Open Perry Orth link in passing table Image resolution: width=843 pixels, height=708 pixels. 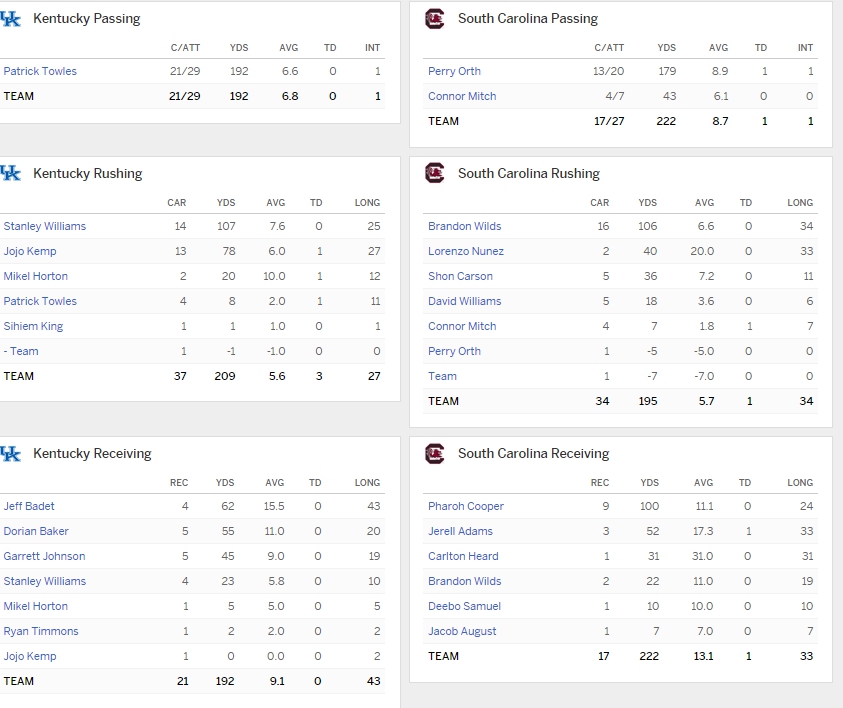click(454, 71)
